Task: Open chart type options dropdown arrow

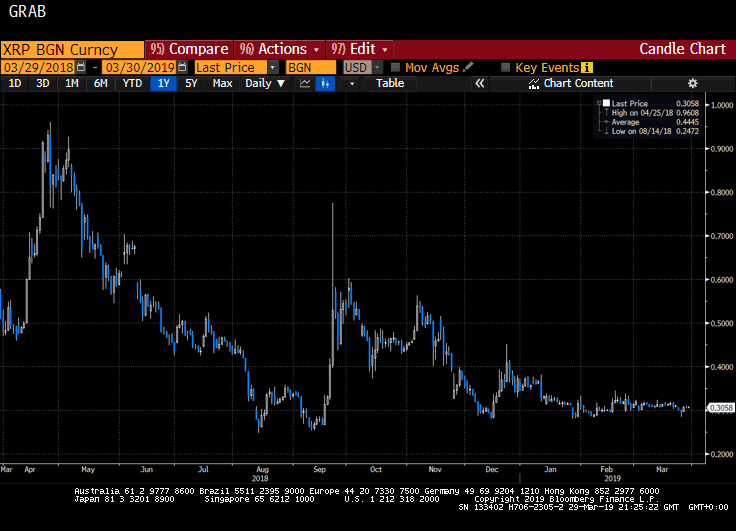Action: pyautogui.click(x=352, y=84)
